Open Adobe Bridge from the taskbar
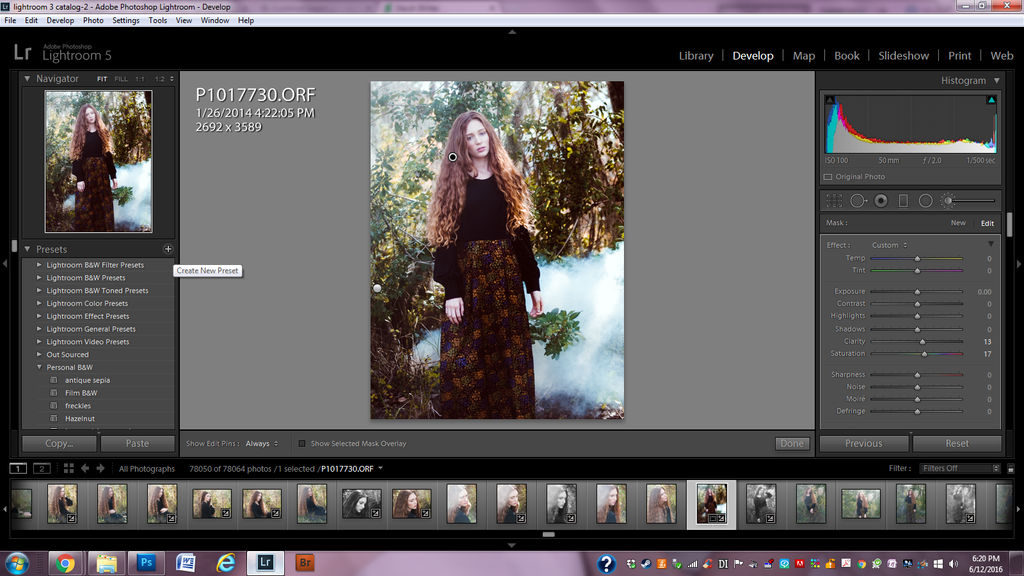This screenshot has width=1024, height=576. pyautogui.click(x=304, y=563)
